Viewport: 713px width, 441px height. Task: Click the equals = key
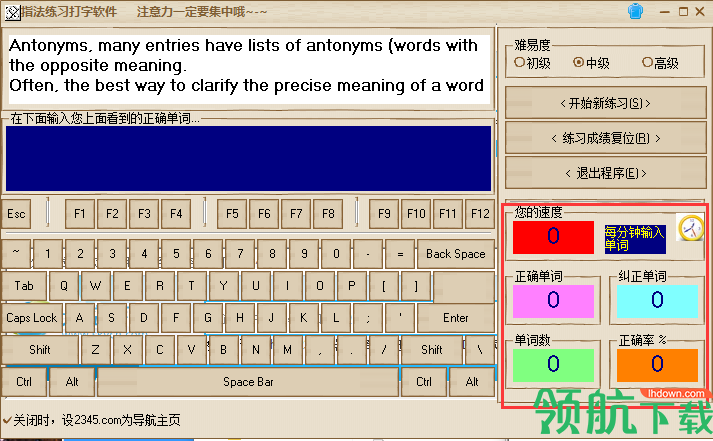point(400,254)
